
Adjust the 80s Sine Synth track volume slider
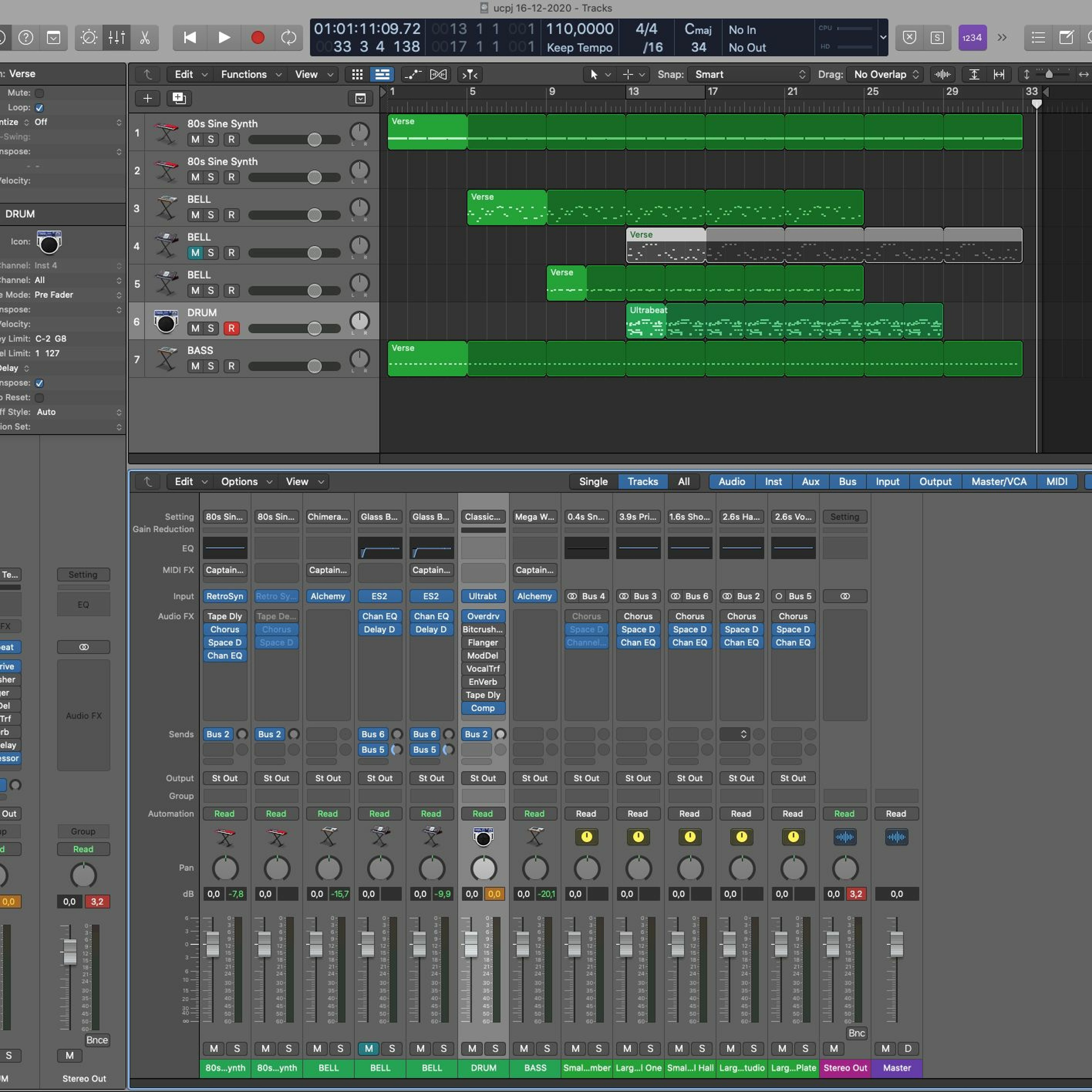[314, 140]
